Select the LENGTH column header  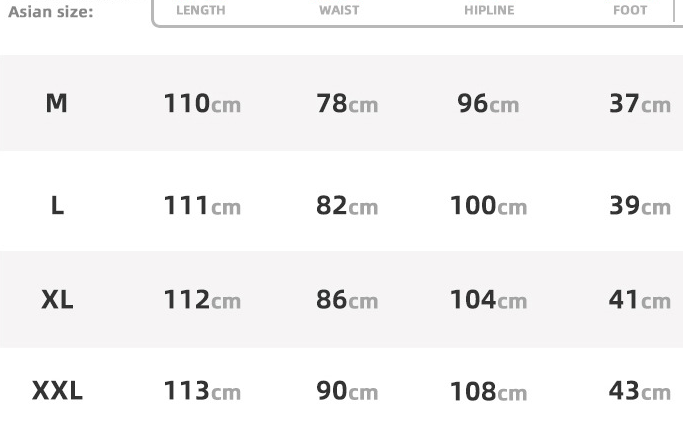coord(200,11)
